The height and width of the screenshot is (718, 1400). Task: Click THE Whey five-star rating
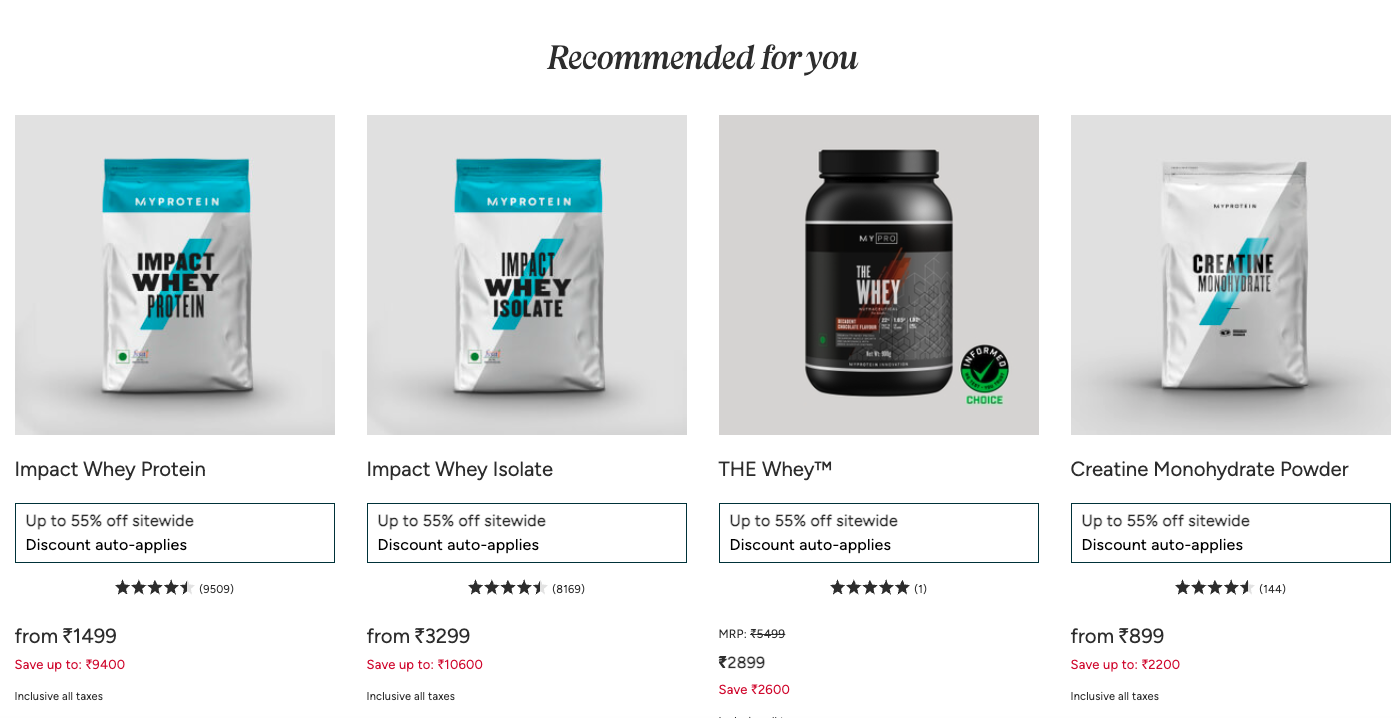(x=870, y=588)
